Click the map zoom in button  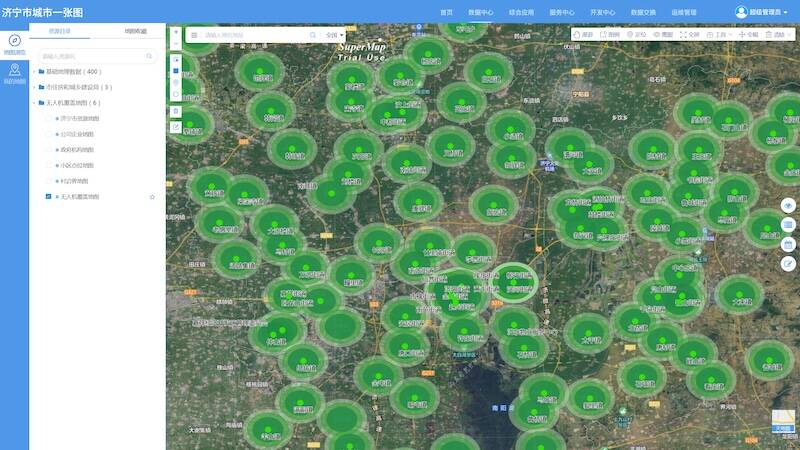[176, 32]
